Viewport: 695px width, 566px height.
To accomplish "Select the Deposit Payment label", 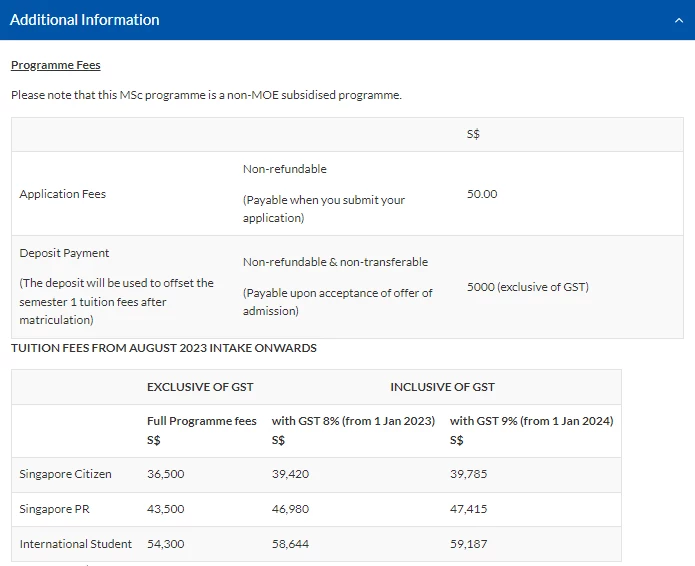I will tap(64, 253).
